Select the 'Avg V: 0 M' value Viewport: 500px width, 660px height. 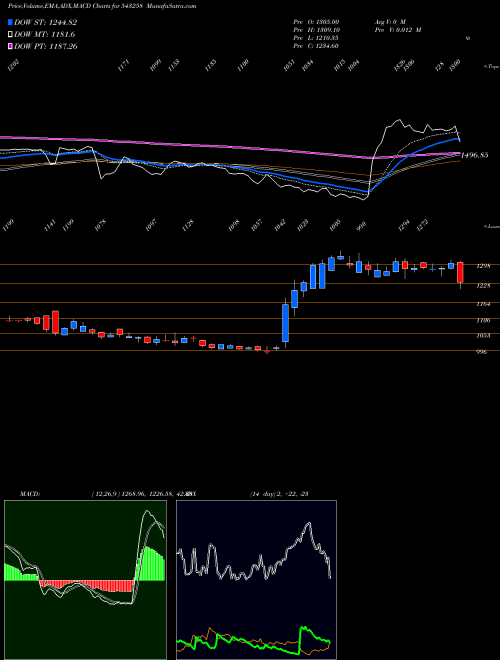(389, 22)
